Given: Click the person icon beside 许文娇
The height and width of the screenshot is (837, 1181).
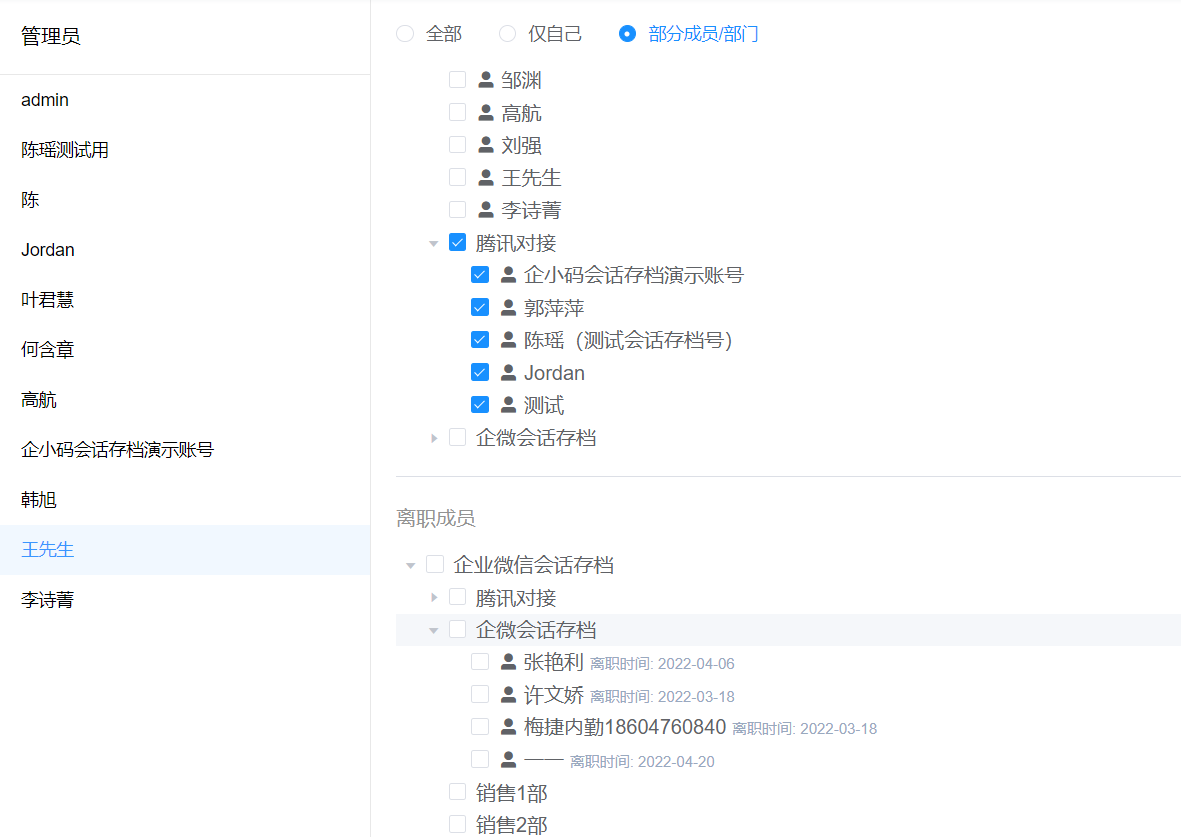Looking at the screenshot, I should tap(508, 695).
